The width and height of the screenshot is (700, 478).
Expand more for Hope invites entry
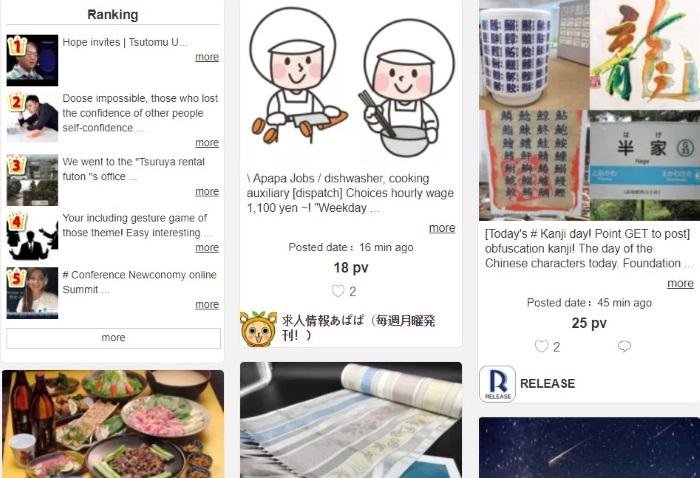click(x=207, y=57)
